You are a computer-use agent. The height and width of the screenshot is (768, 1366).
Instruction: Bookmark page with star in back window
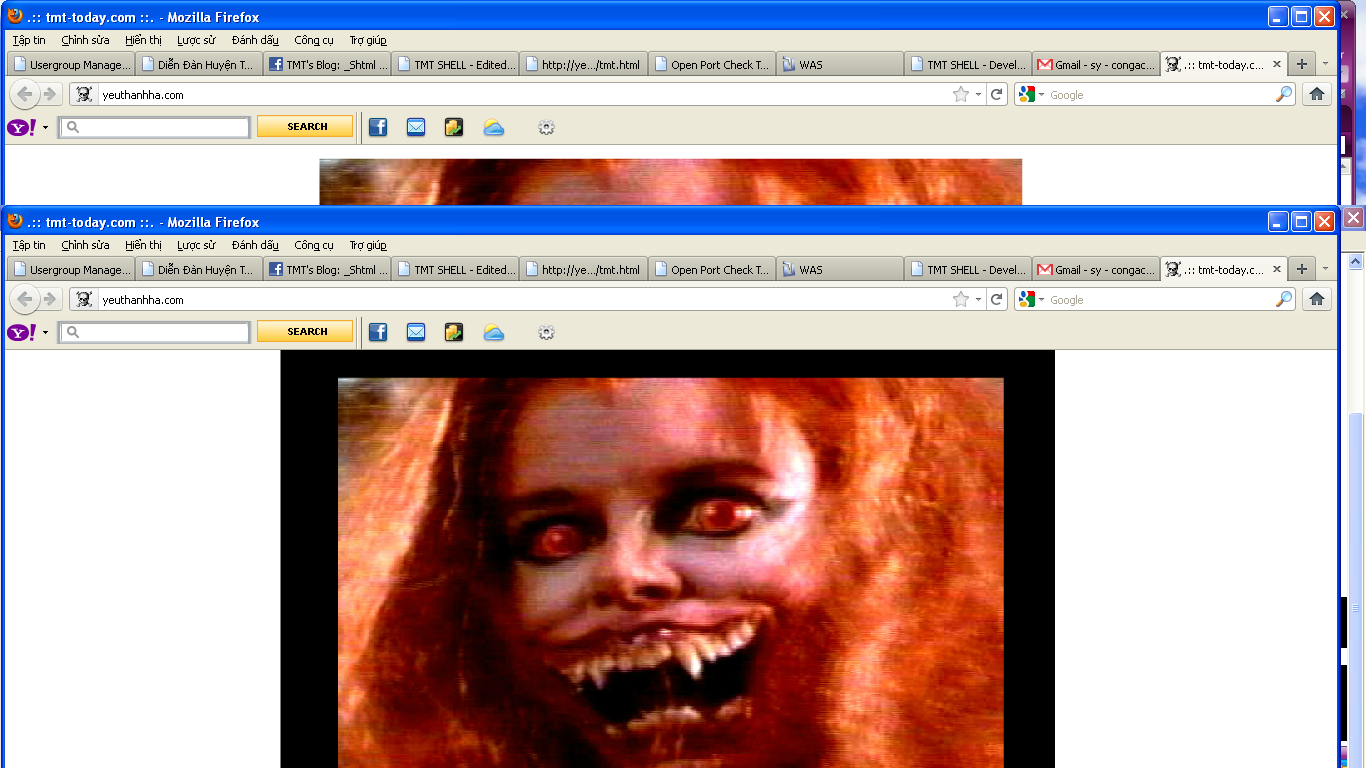pos(961,94)
